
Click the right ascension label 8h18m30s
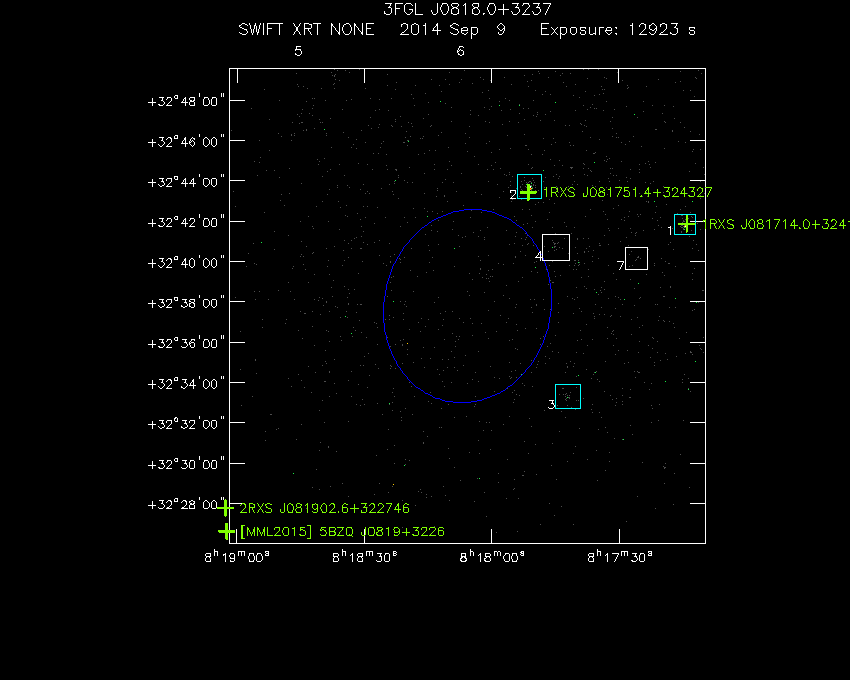pyautogui.click(x=364, y=557)
